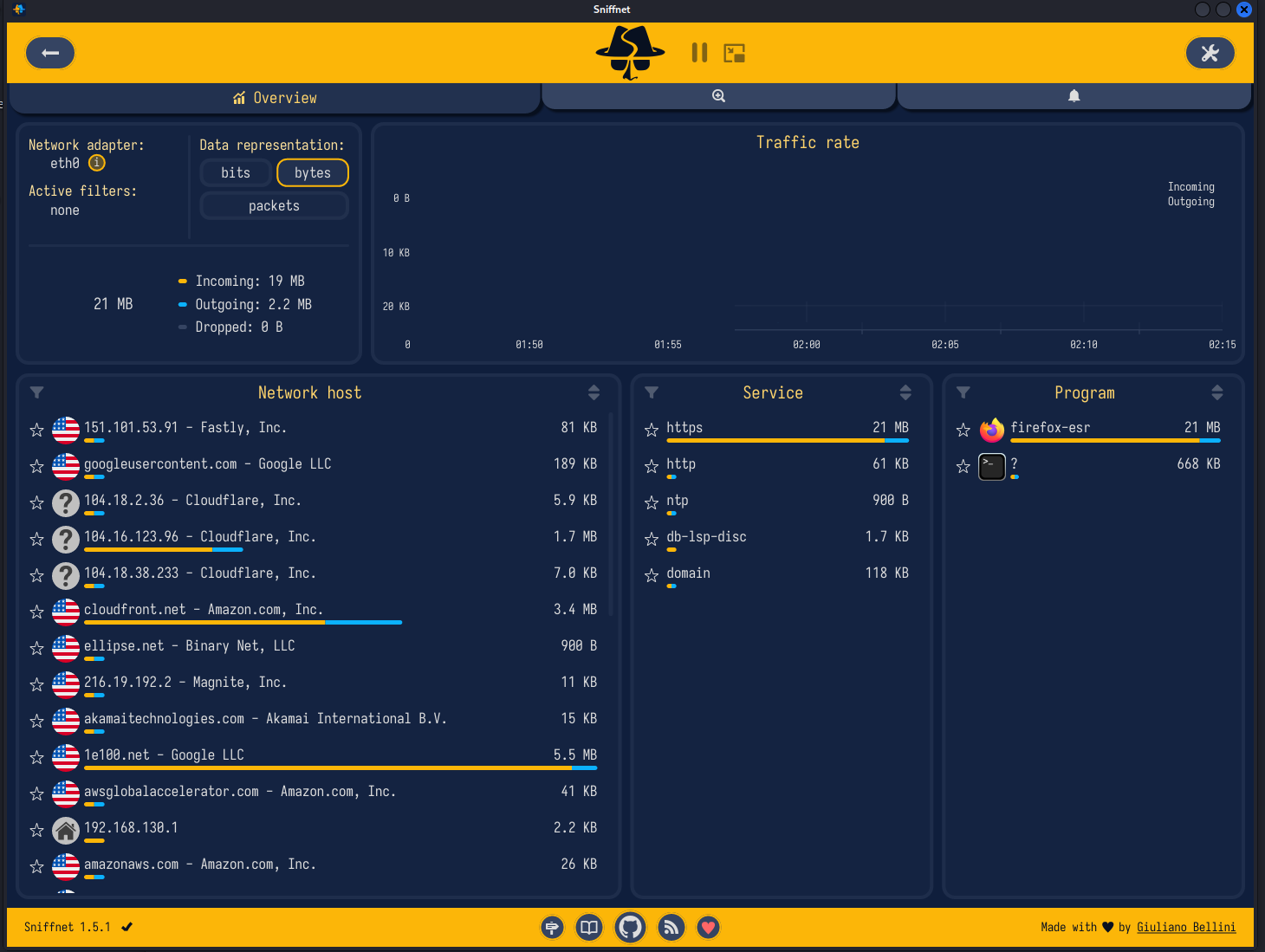Click the US flag beside cloudfront.net
1265x952 pixels.
point(66,612)
